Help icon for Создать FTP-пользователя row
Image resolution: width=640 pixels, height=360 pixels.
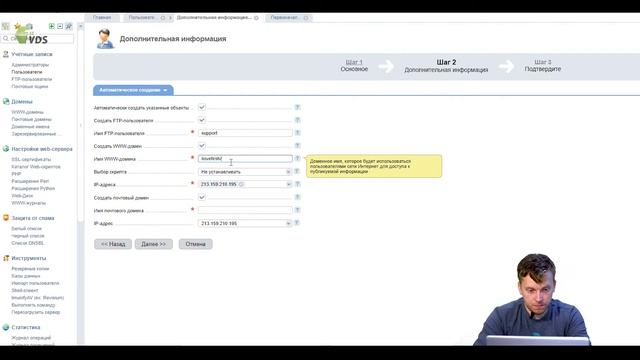pos(298,120)
